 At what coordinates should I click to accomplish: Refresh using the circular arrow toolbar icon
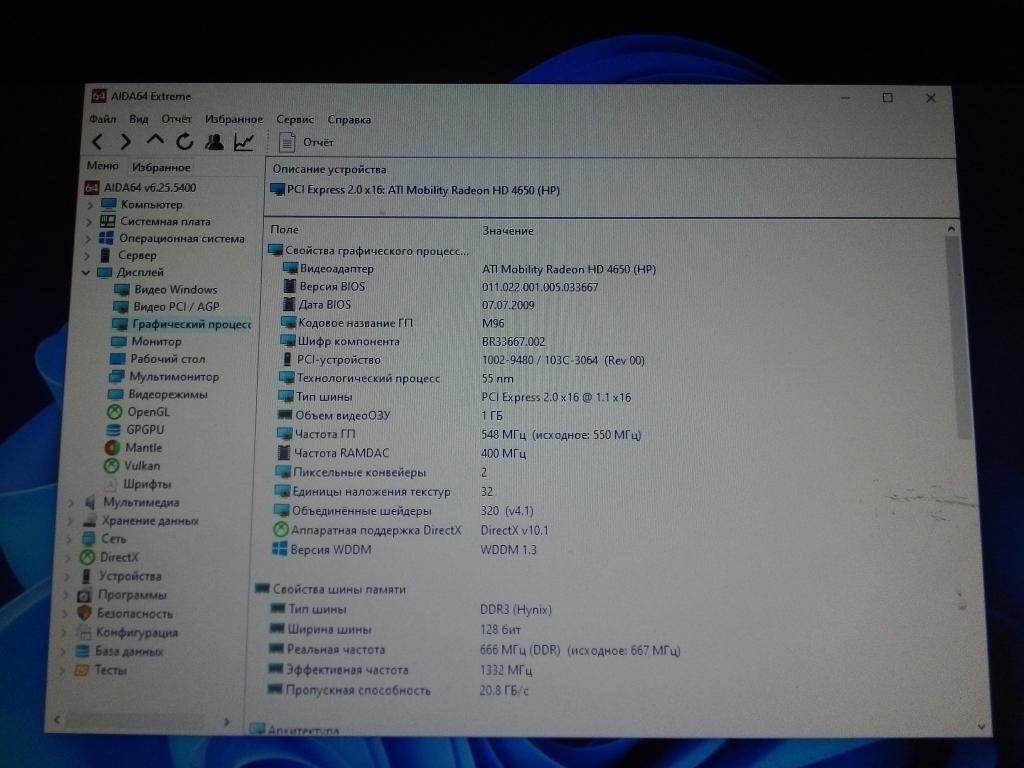(x=184, y=142)
